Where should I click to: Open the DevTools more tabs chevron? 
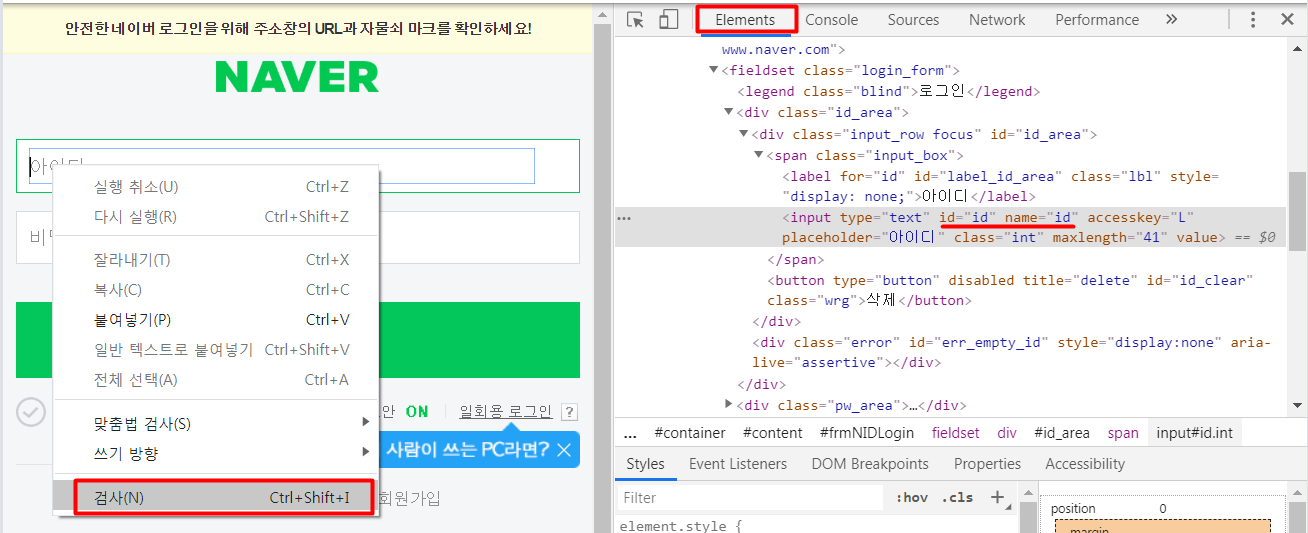pyautogui.click(x=1172, y=20)
